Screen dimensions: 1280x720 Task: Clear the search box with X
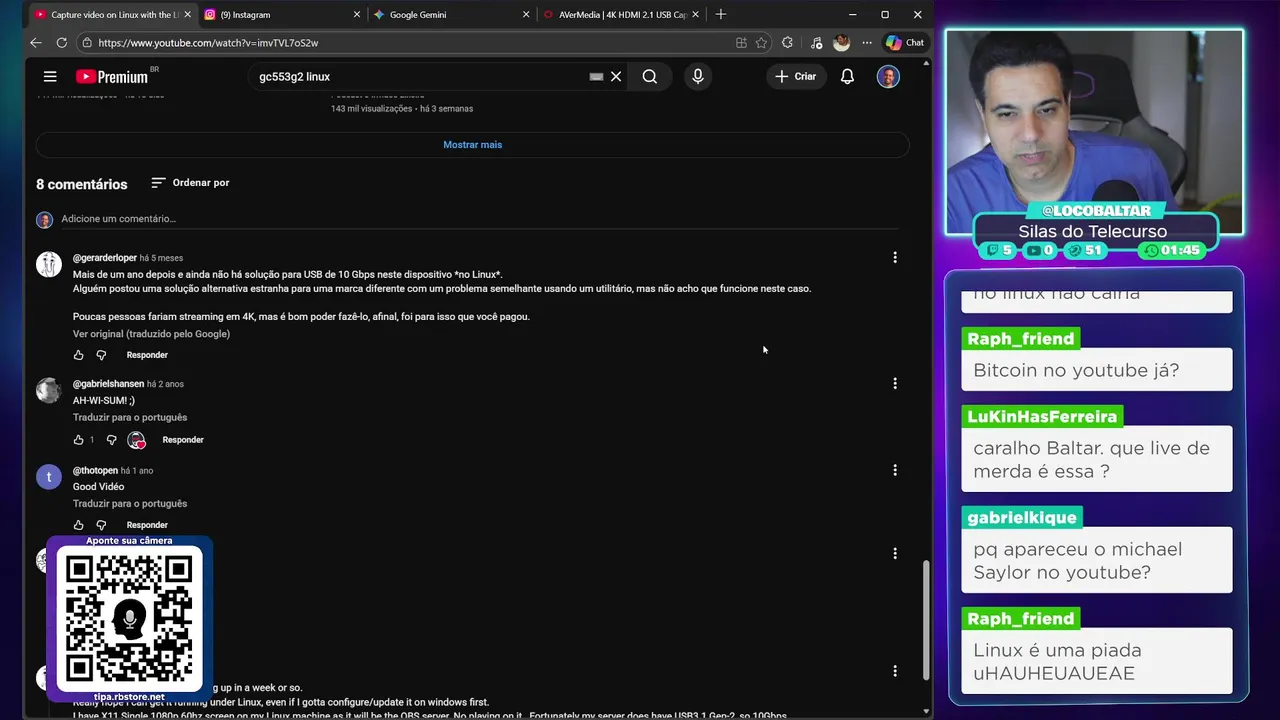click(x=616, y=76)
